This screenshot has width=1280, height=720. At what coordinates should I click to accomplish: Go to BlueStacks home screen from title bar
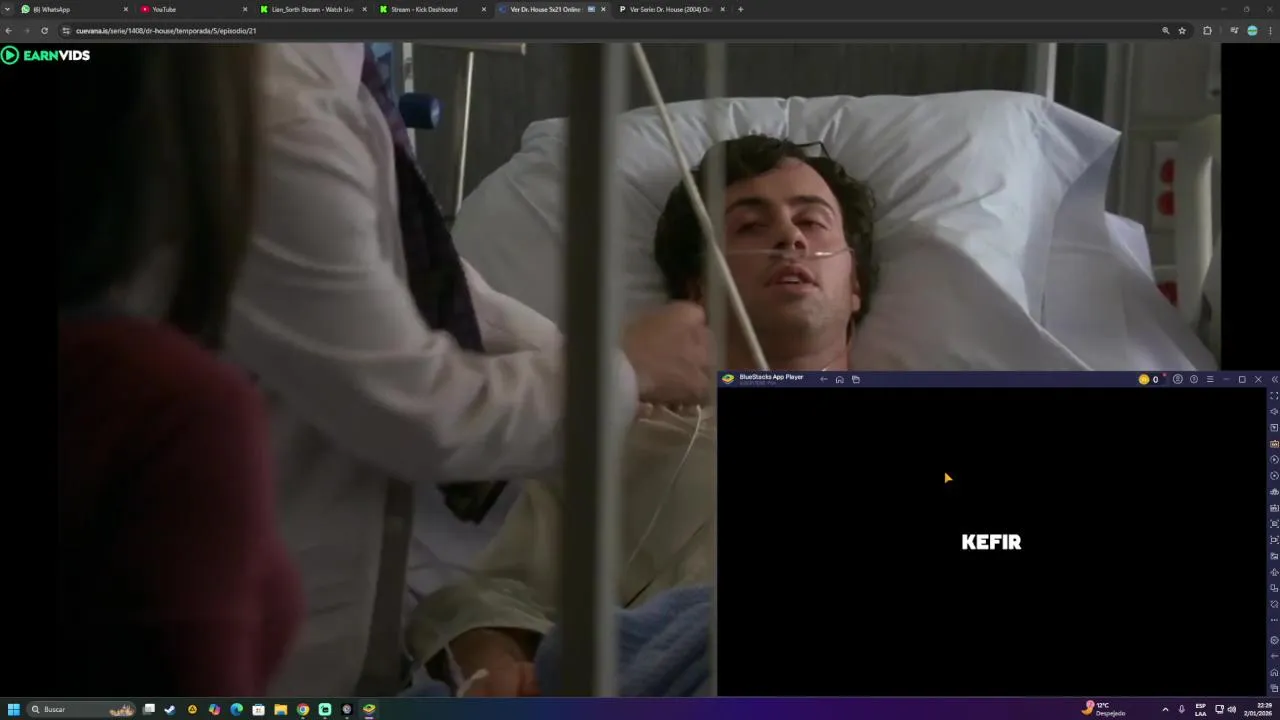point(839,379)
